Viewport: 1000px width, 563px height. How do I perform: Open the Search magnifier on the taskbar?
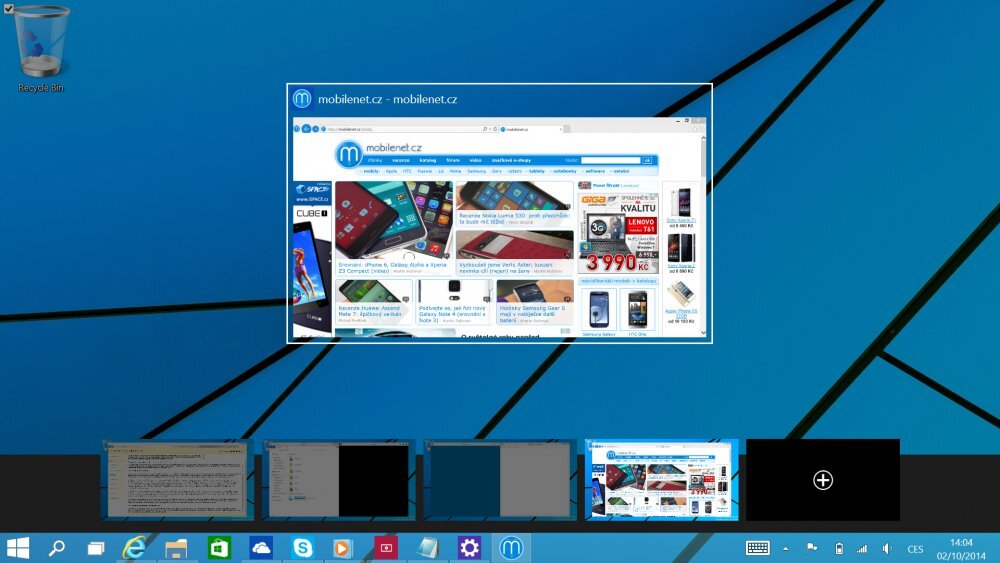(x=57, y=548)
